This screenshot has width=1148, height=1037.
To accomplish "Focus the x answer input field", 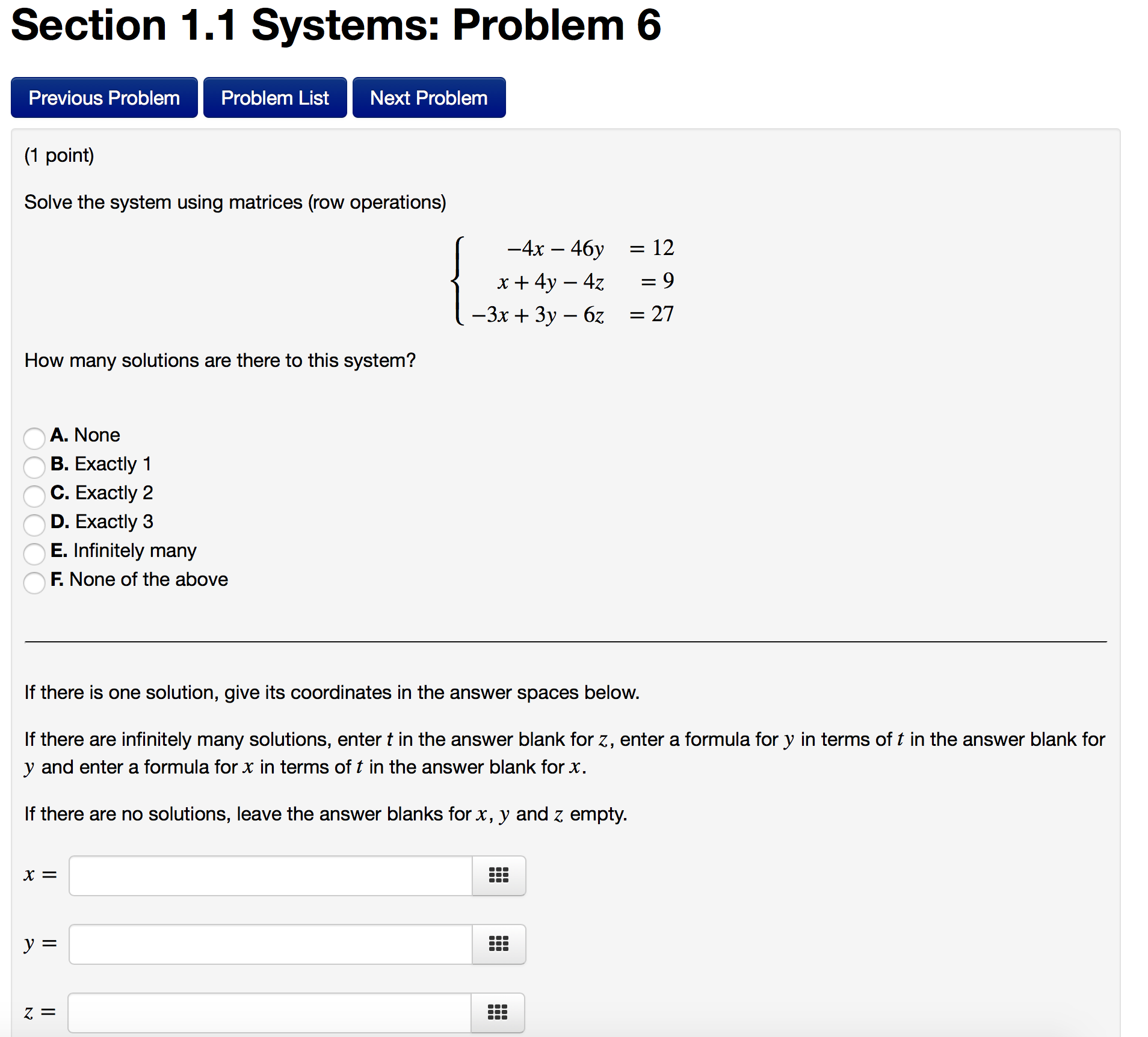I will tap(271, 875).
